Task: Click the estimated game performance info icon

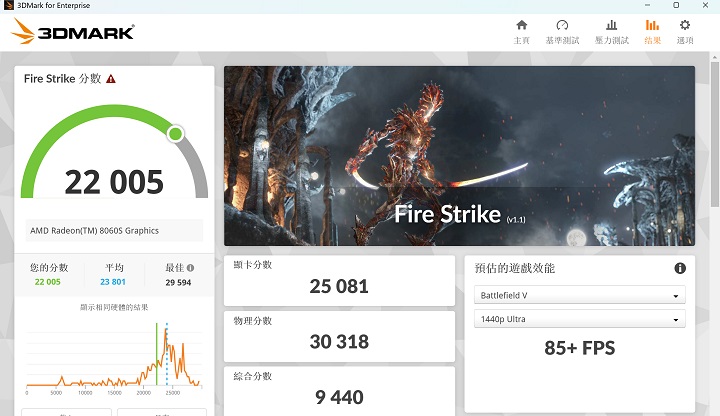Action: [x=680, y=268]
